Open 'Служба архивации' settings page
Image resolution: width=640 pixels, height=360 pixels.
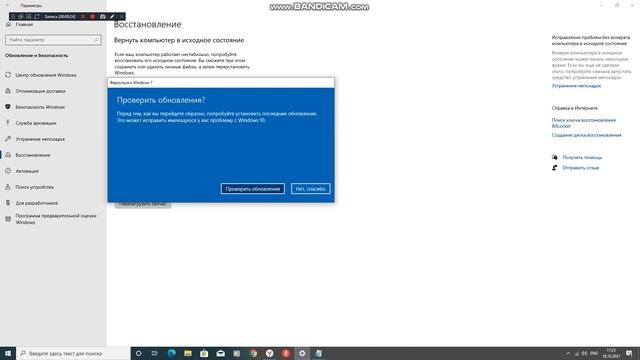(36, 123)
